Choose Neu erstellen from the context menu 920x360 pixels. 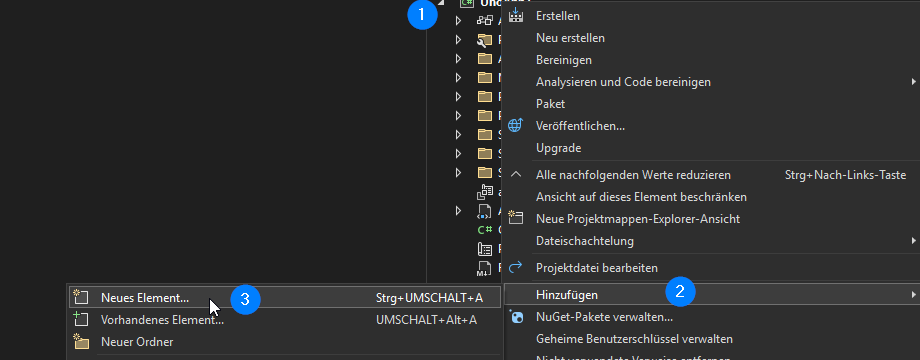click(x=570, y=38)
